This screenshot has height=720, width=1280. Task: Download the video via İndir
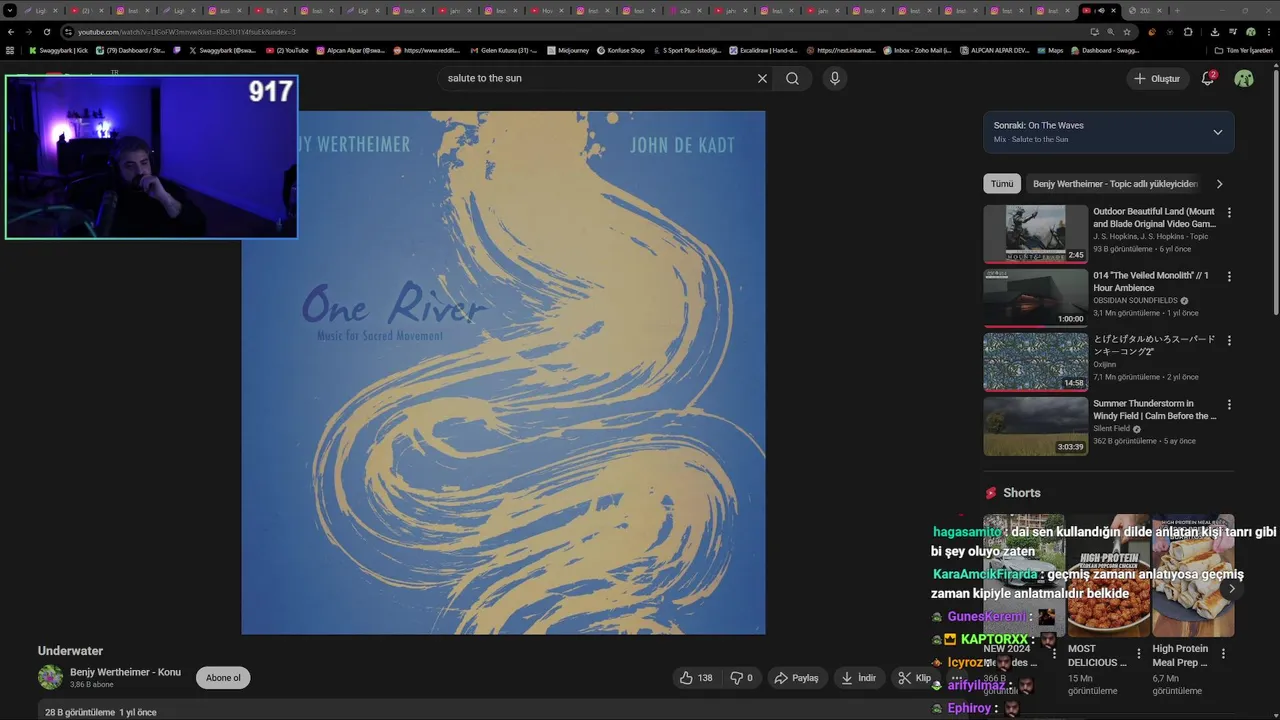pyautogui.click(x=859, y=678)
